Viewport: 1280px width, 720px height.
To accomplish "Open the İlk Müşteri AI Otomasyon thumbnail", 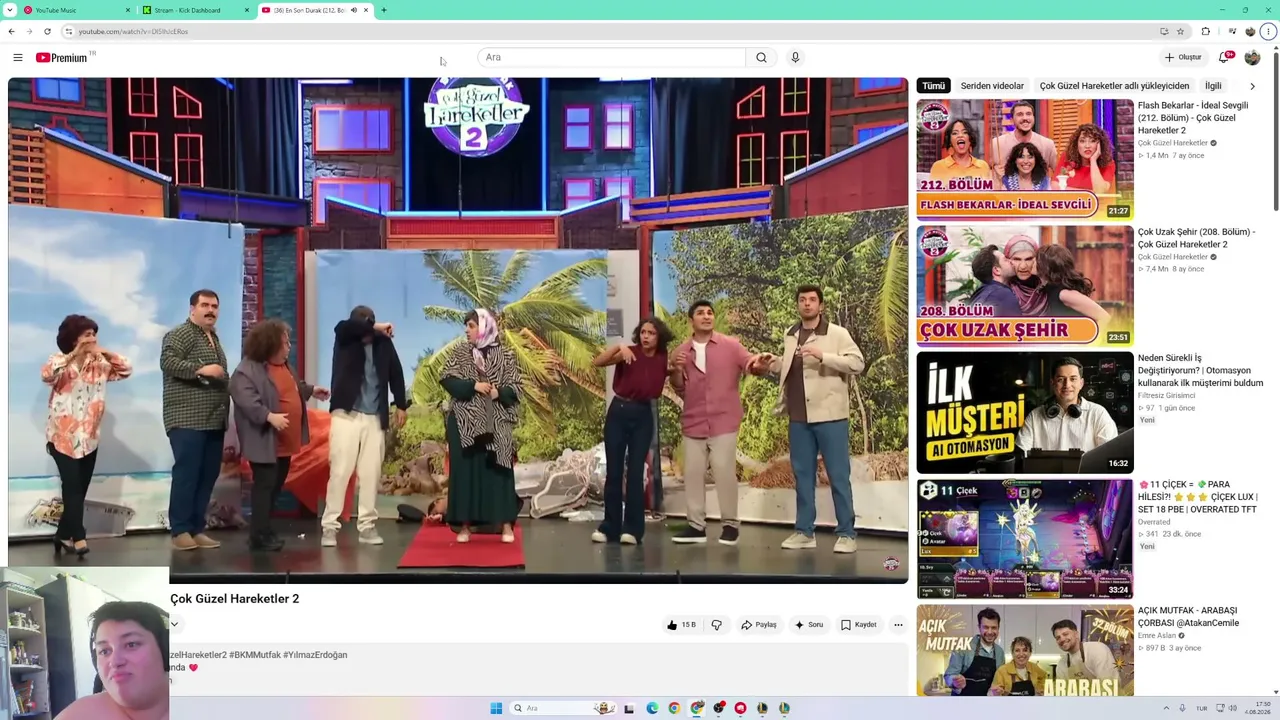I will point(1025,412).
